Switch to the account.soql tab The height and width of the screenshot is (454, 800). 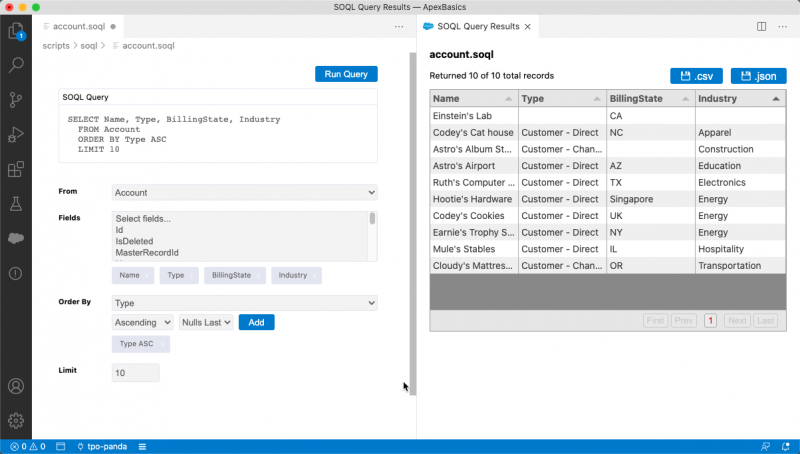click(79, 27)
